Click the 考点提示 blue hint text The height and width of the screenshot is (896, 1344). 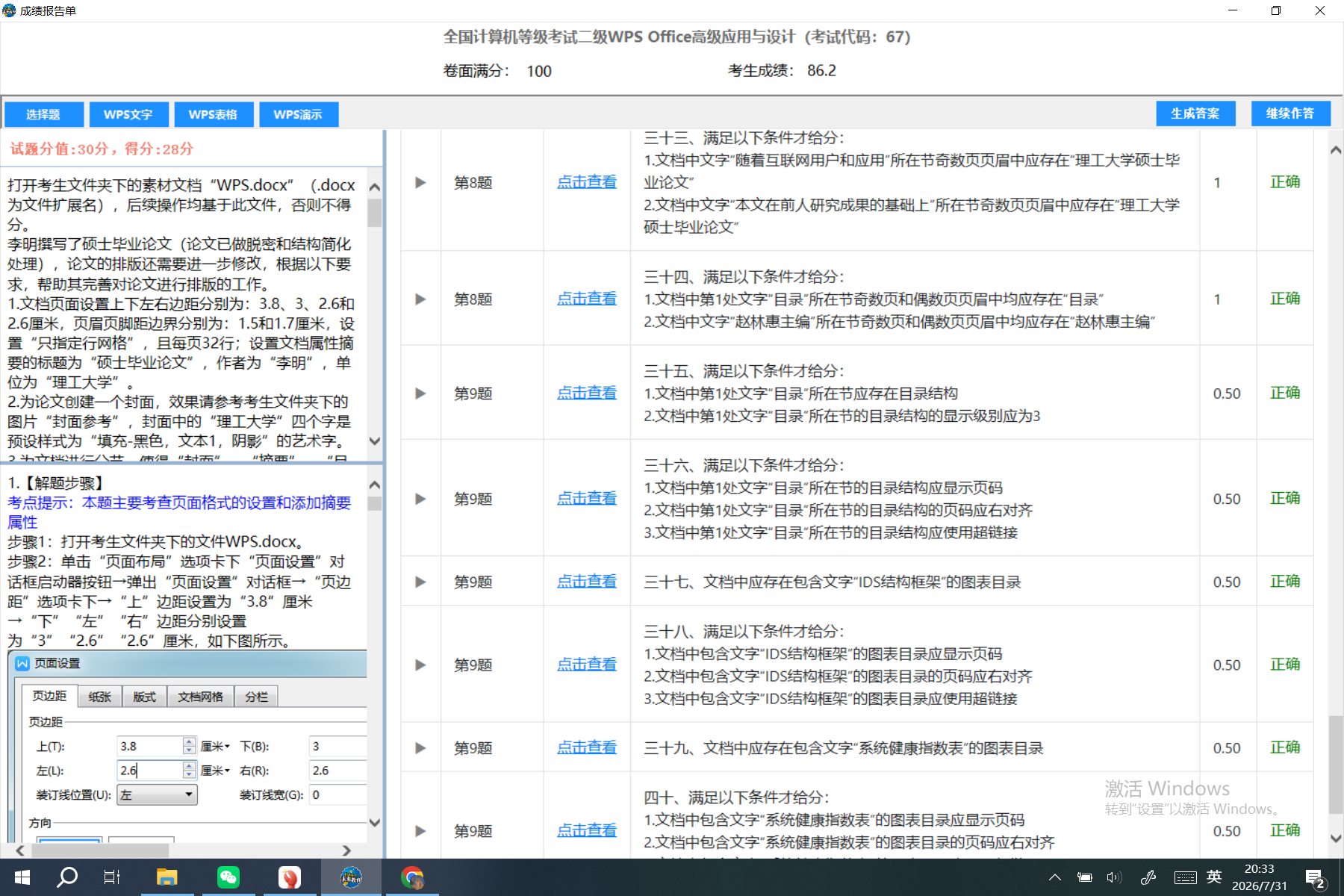click(x=179, y=512)
